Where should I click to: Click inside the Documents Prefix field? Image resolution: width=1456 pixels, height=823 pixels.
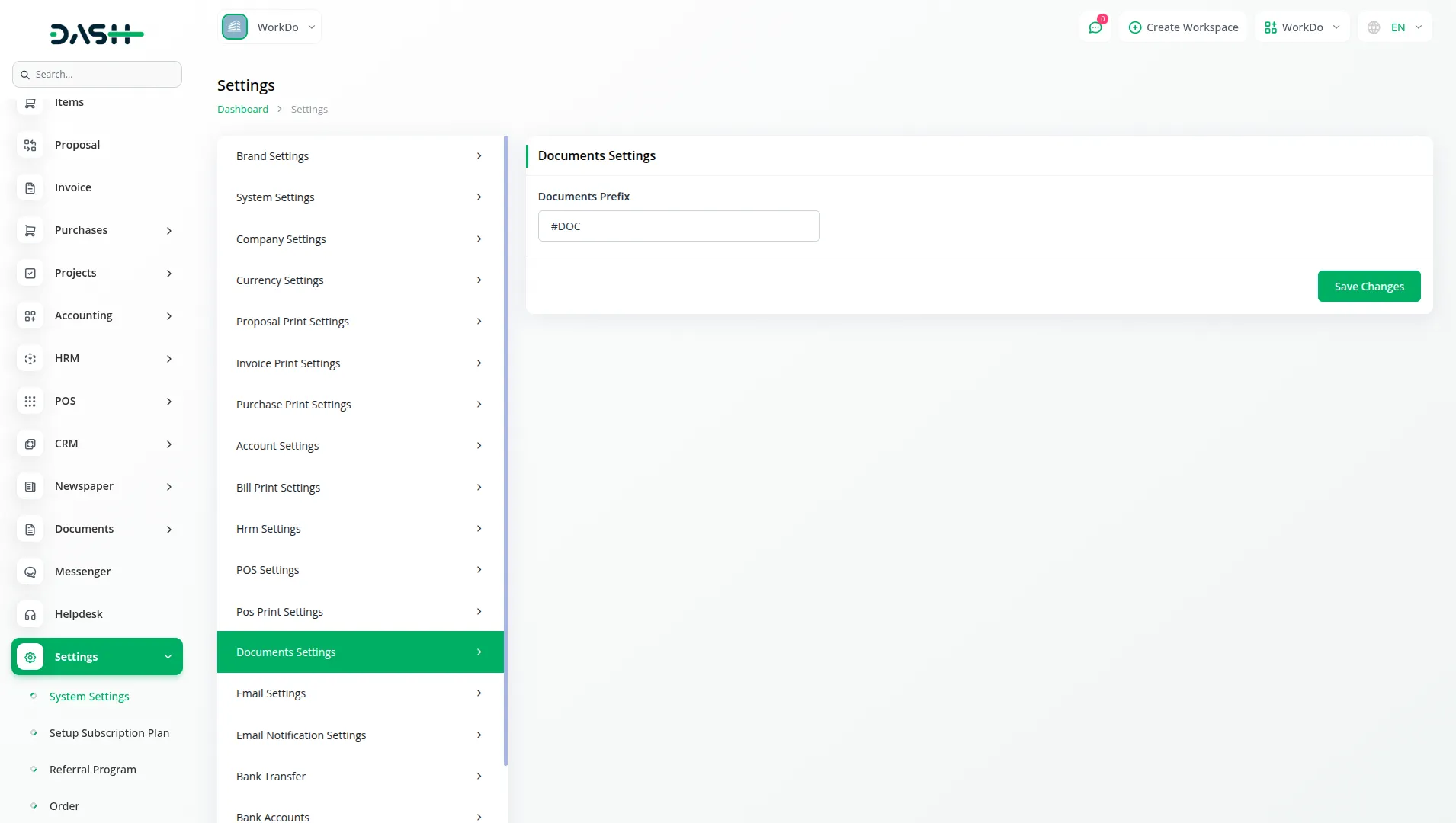678,226
